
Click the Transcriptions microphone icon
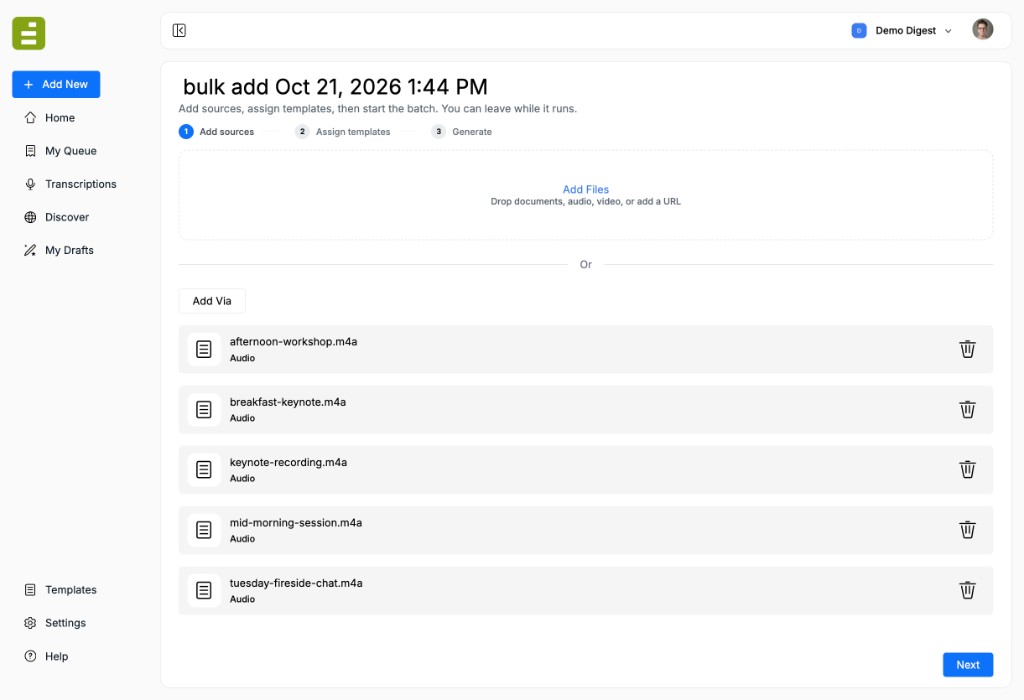click(30, 184)
